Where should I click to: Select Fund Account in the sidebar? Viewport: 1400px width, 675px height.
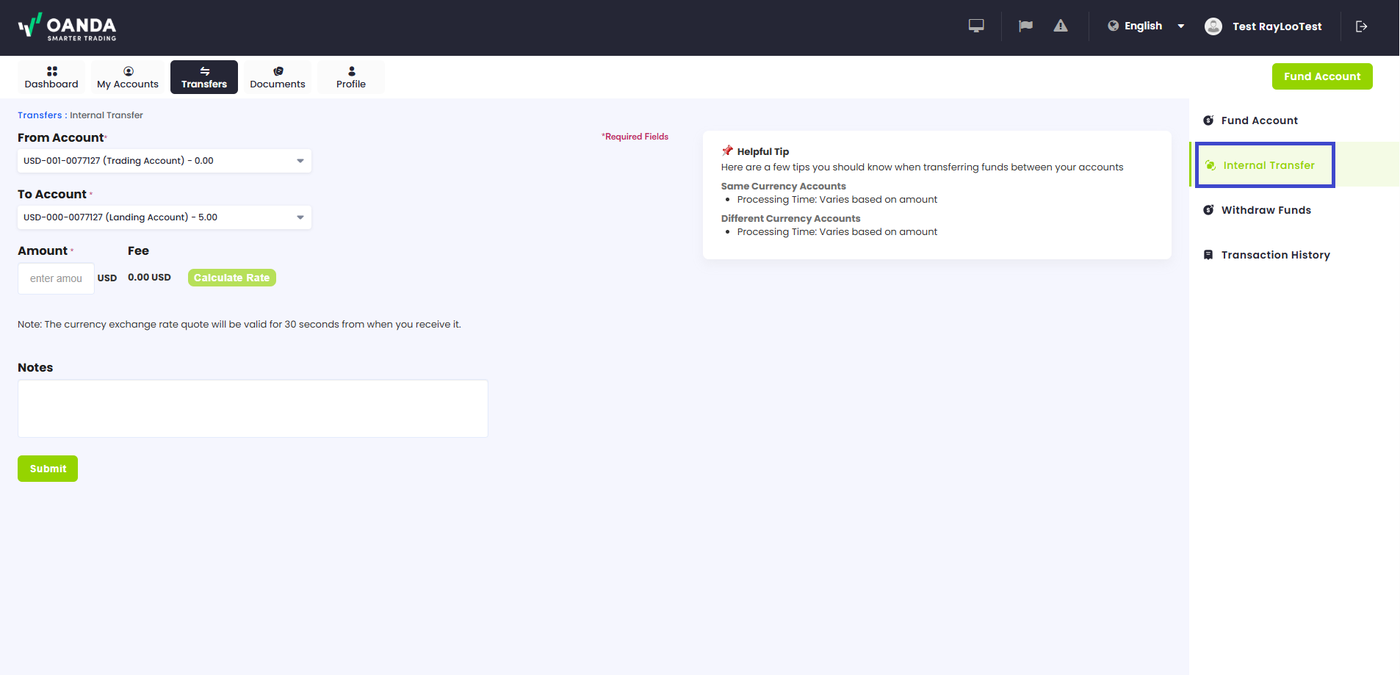[x=1259, y=120]
